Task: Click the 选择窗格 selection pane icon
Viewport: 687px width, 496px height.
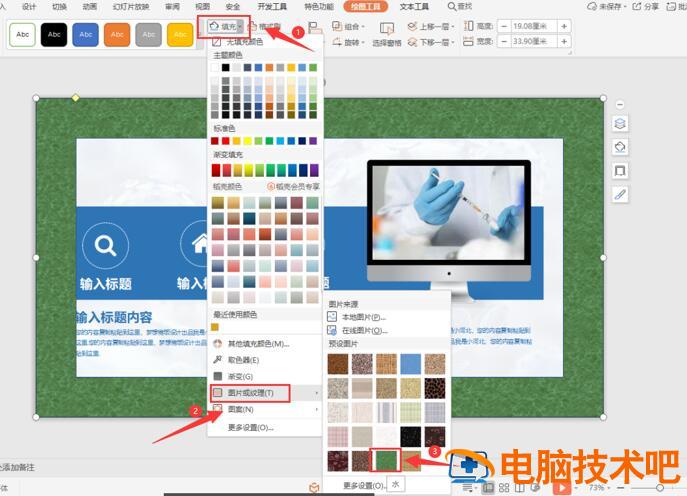Action: tap(386, 28)
